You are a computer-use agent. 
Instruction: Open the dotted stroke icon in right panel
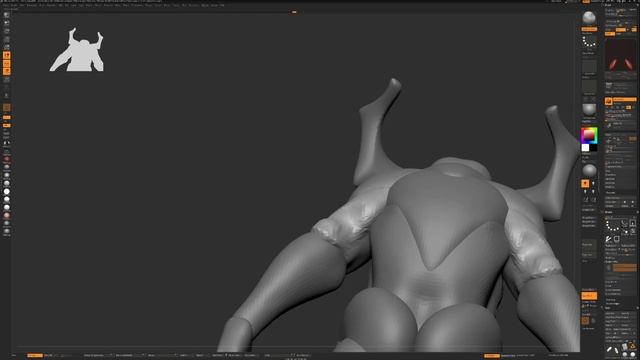click(612, 225)
